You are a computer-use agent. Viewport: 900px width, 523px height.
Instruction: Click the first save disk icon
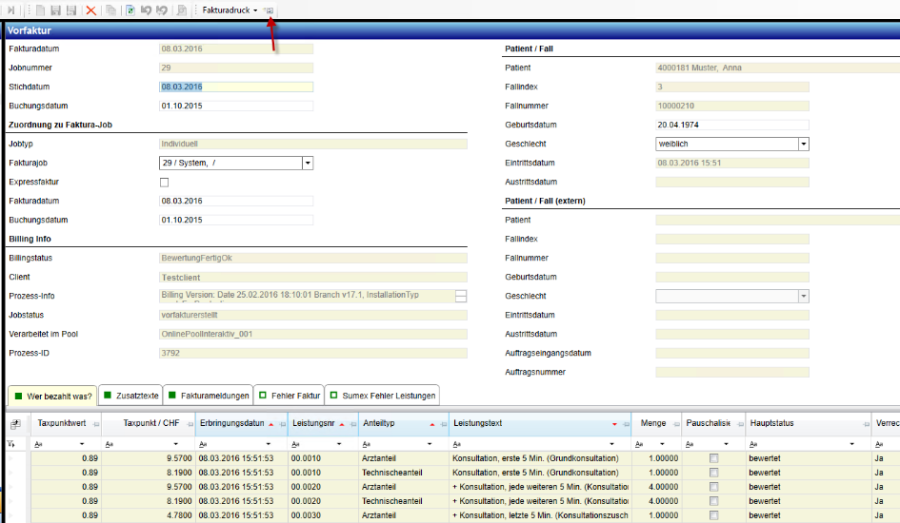[55, 10]
